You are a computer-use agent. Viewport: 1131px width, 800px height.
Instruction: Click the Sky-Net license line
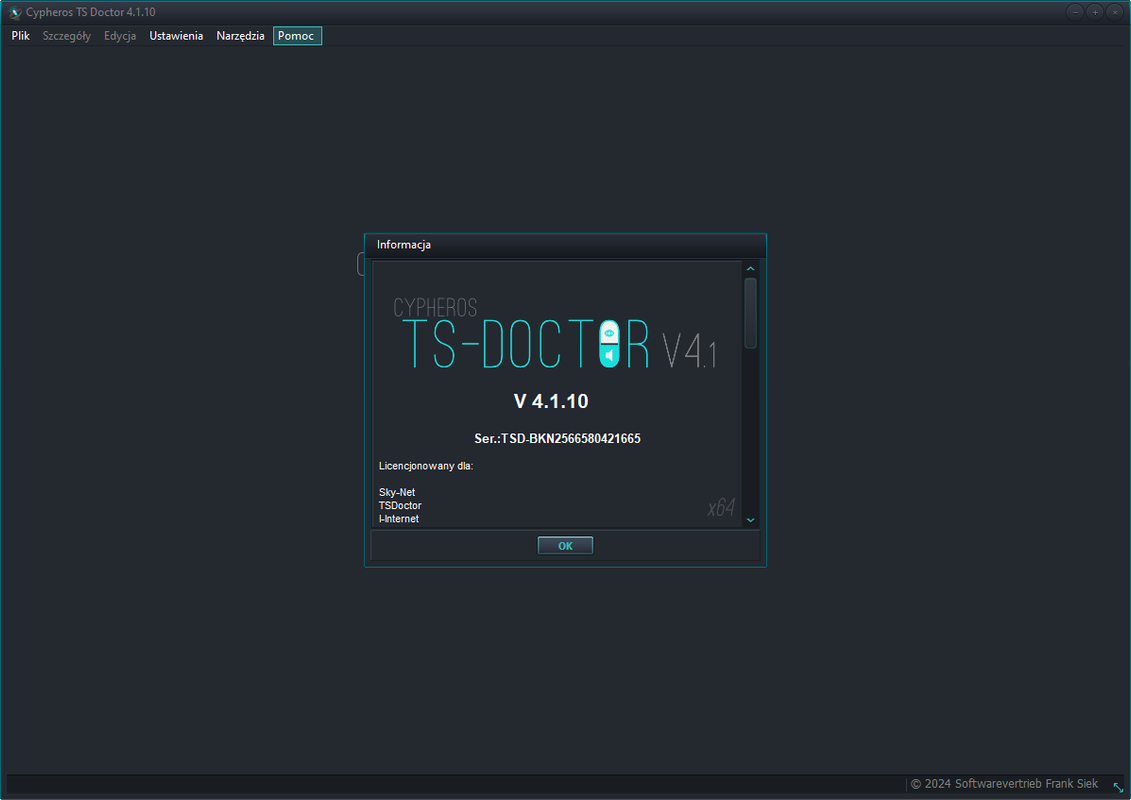pyautogui.click(x=397, y=493)
